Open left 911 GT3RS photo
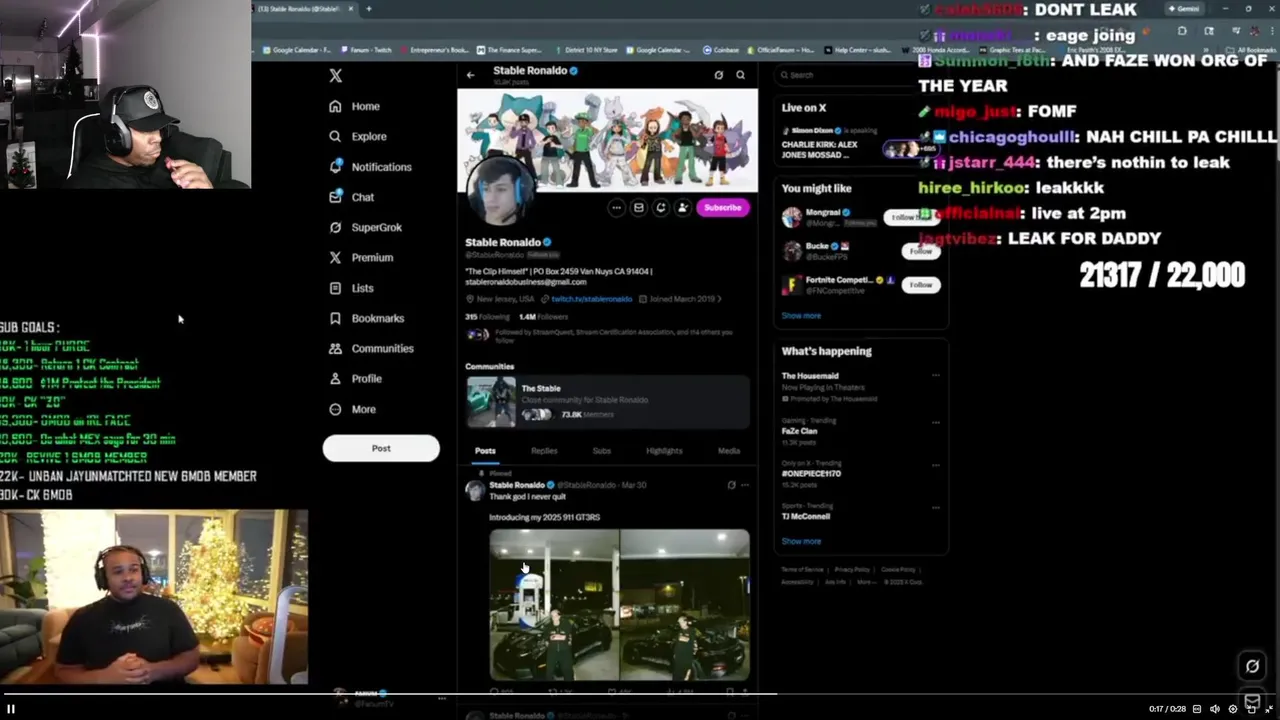The image size is (1280, 720). tap(554, 605)
